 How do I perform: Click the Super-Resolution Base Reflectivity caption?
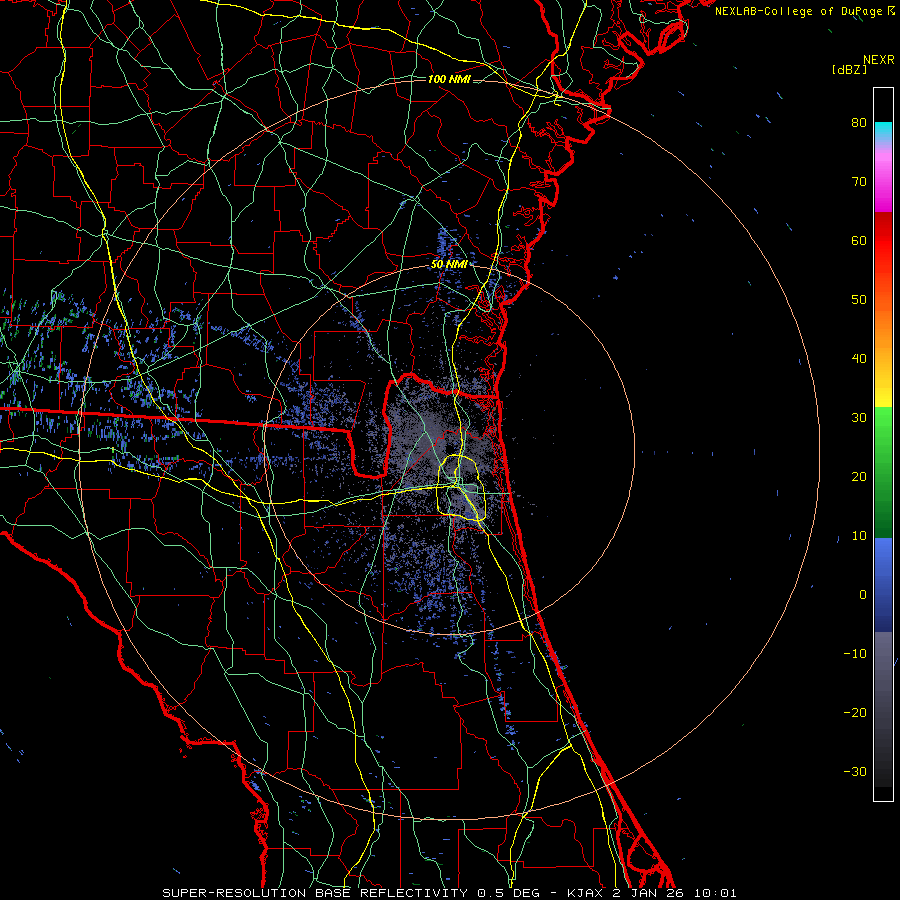click(449, 893)
